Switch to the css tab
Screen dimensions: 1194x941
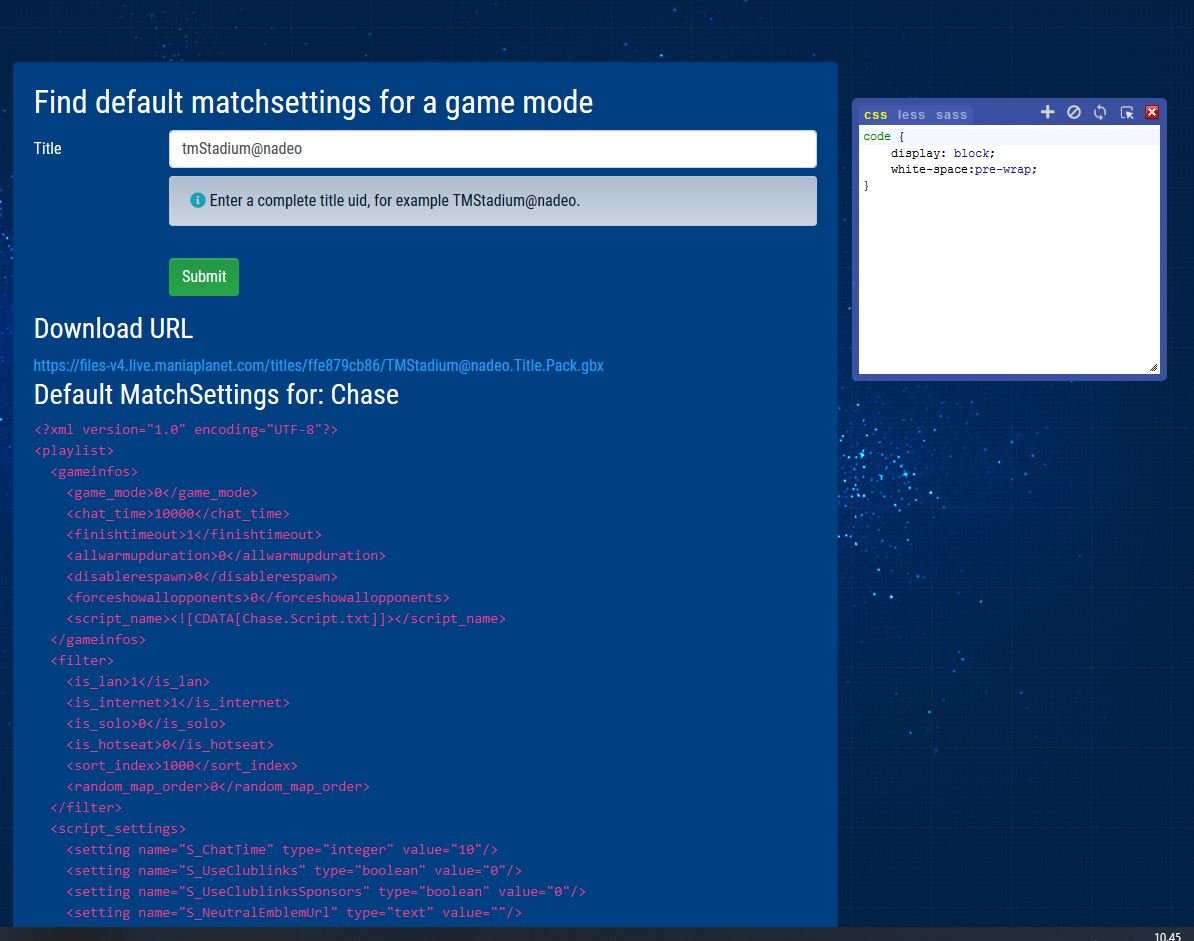pyautogui.click(x=875, y=115)
